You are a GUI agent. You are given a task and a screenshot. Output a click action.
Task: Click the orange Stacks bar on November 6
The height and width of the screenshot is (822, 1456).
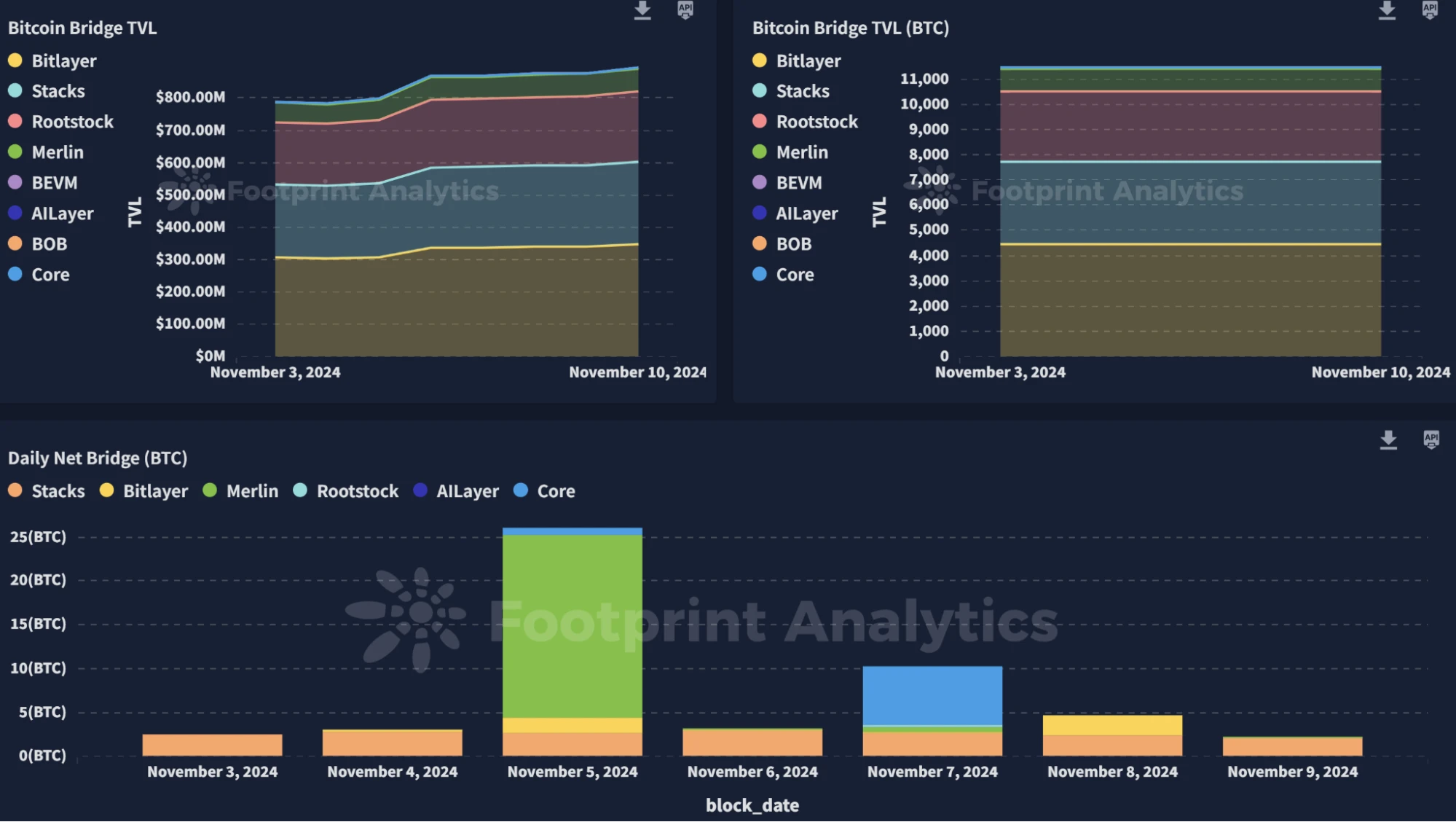[x=752, y=743]
